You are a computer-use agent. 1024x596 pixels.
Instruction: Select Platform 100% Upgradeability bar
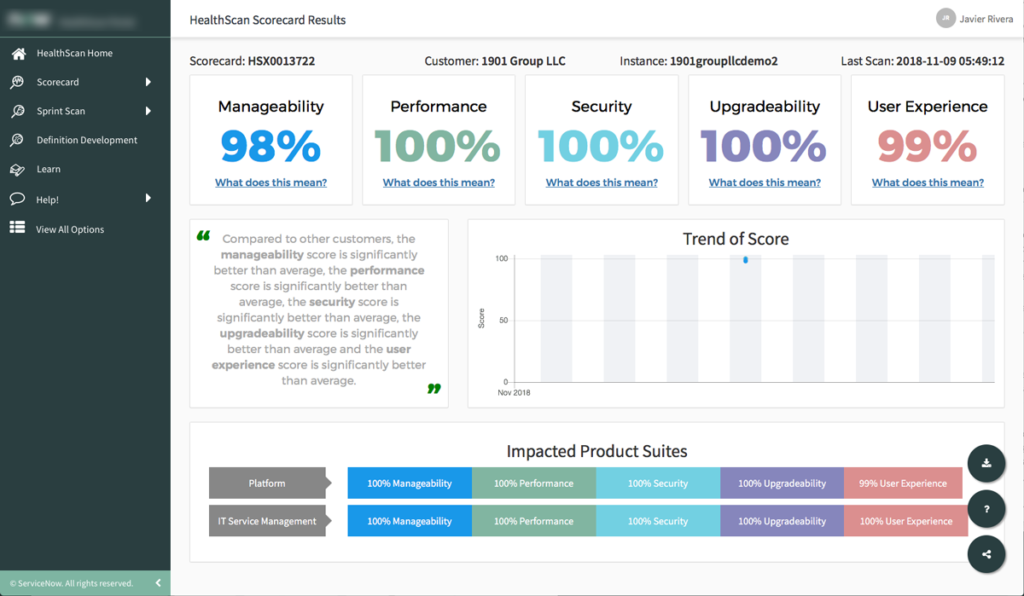pyautogui.click(x=782, y=483)
